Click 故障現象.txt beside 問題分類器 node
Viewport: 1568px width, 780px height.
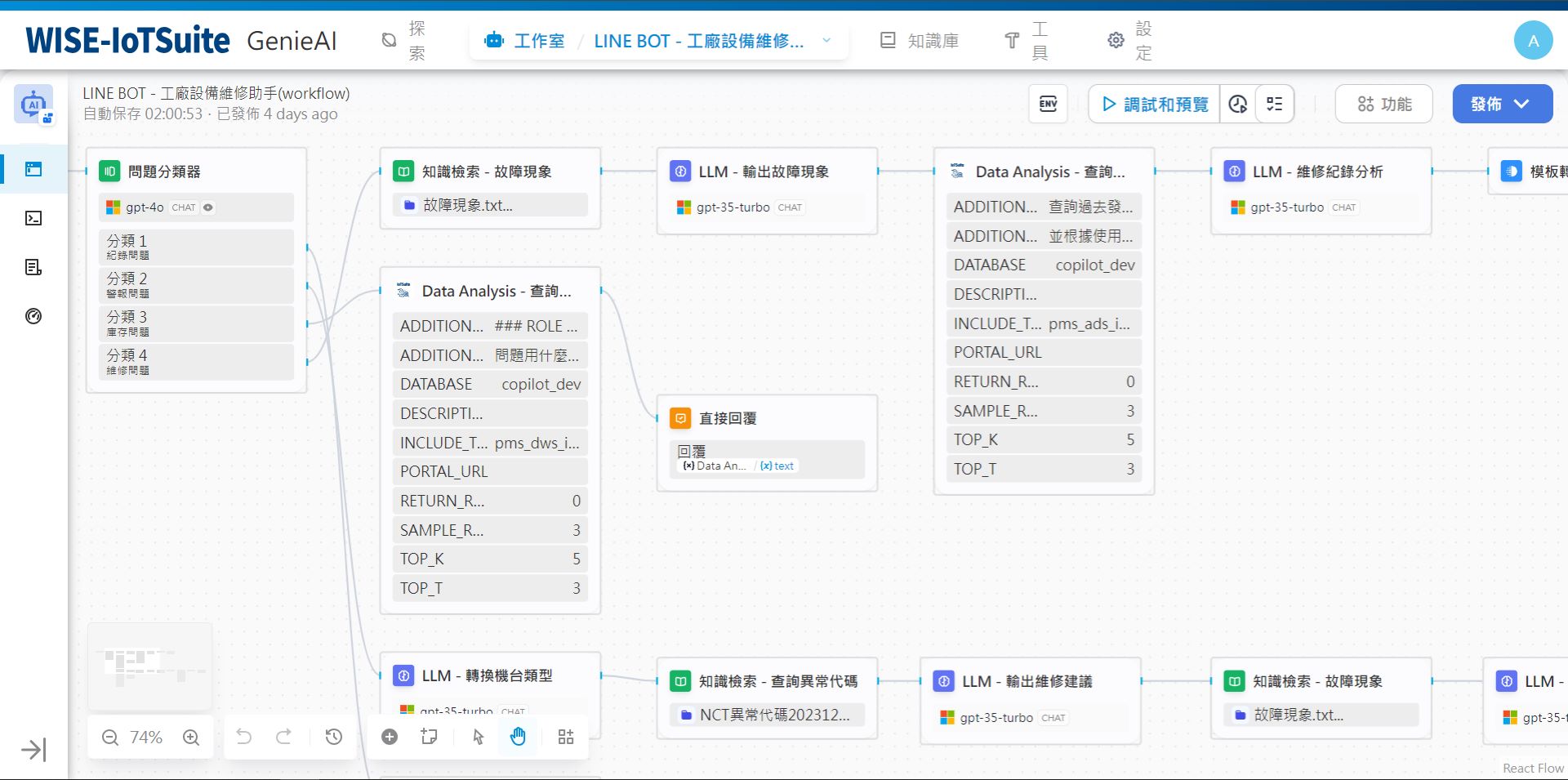click(x=490, y=205)
